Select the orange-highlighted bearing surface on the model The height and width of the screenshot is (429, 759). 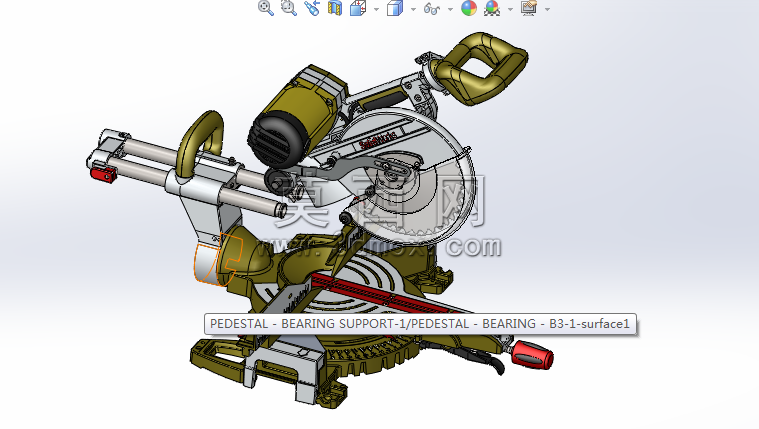206,264
